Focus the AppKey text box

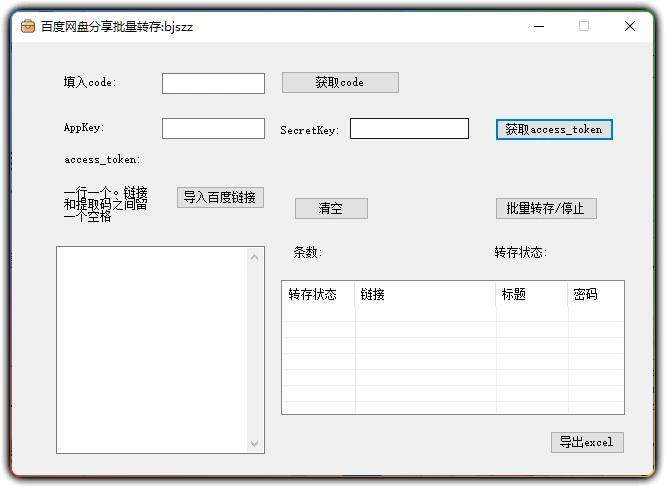(x=213, y=129)
